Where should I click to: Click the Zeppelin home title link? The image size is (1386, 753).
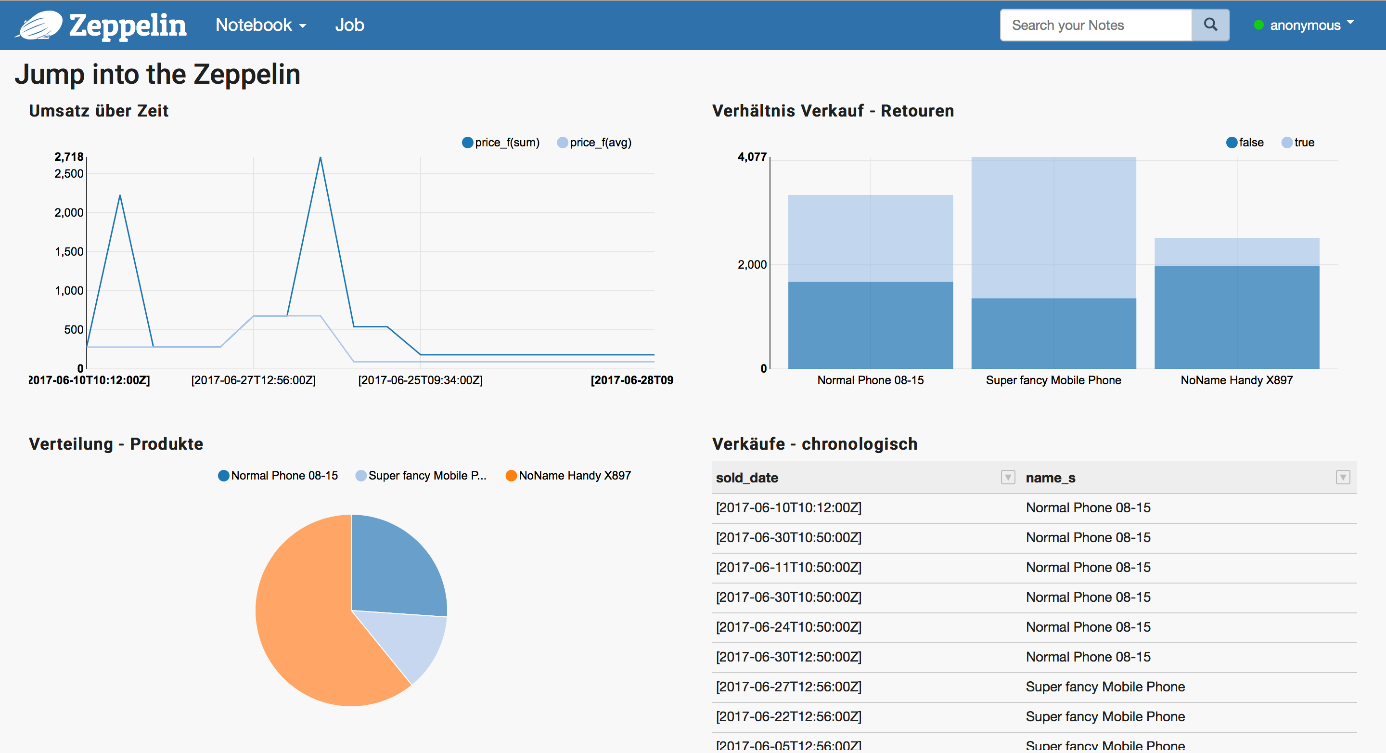[127, 25]
